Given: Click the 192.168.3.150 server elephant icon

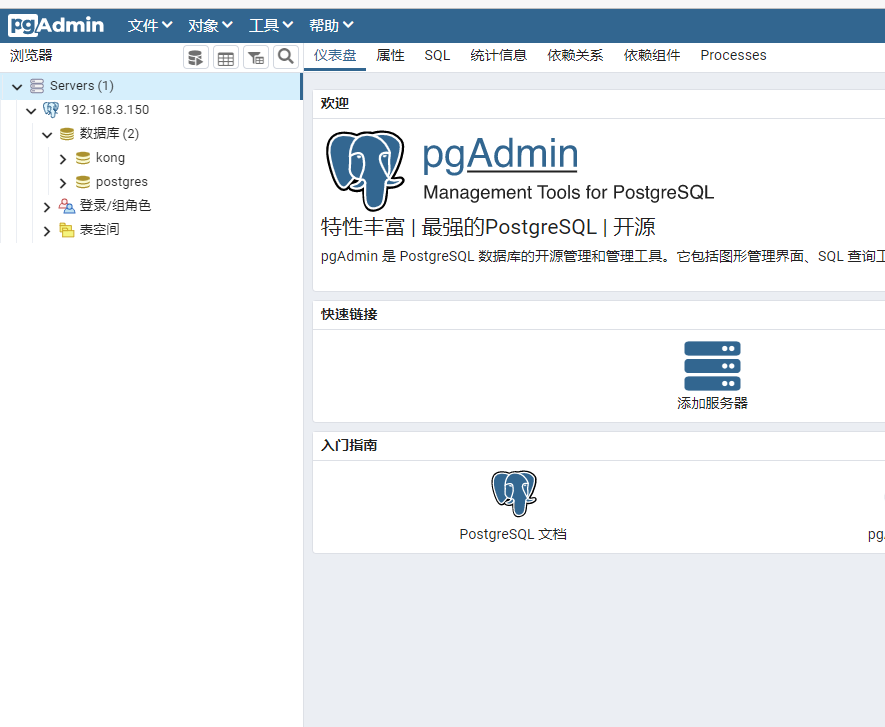Looking at the screenshot, I should 51,110.
